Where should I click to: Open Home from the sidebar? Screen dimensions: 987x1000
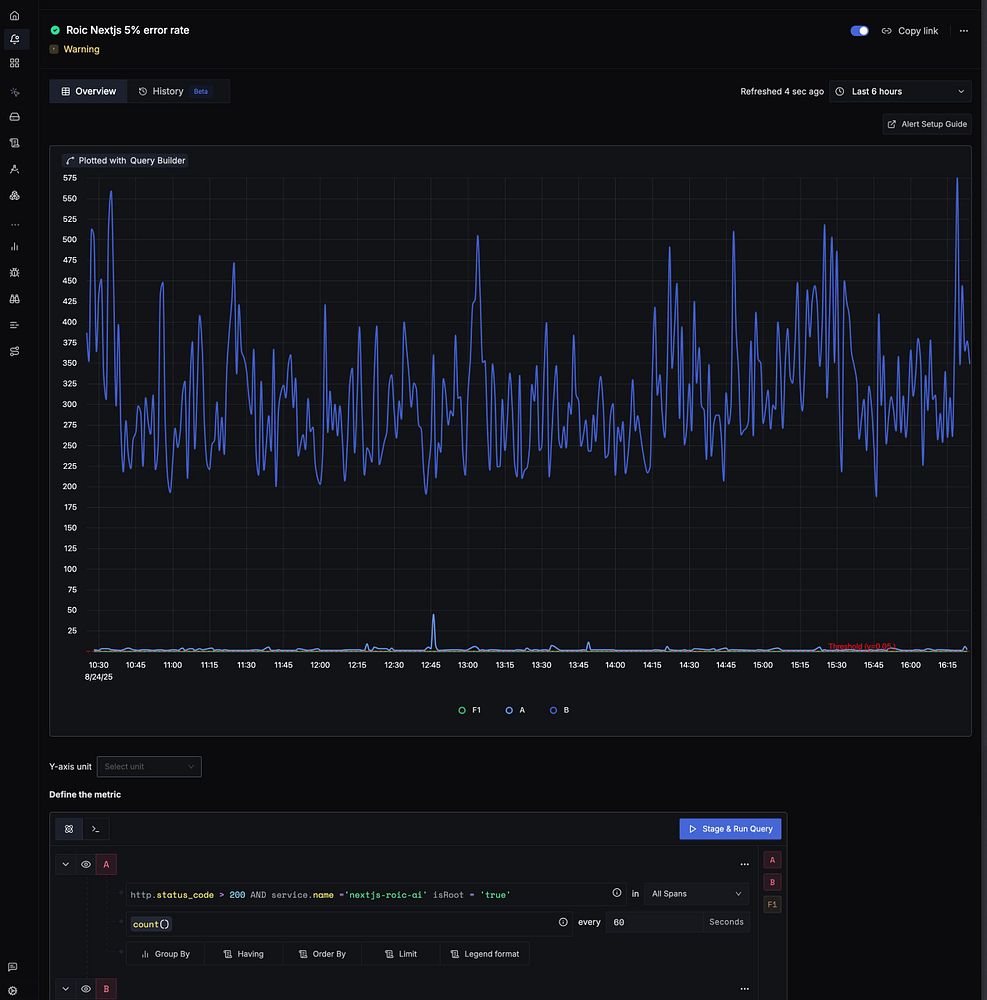click(14, 16)
